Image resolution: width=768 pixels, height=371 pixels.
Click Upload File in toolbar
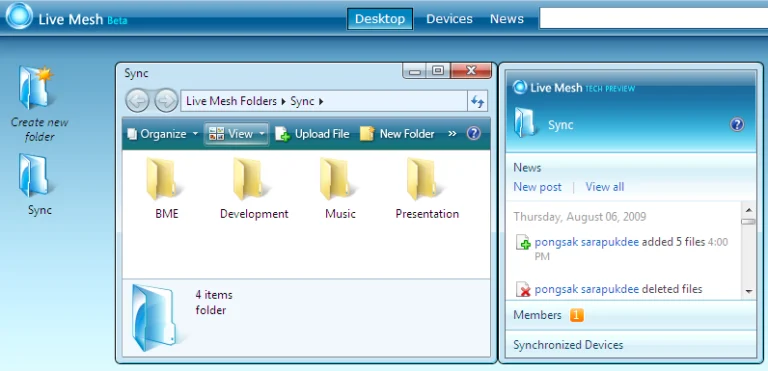click(312, 134)
